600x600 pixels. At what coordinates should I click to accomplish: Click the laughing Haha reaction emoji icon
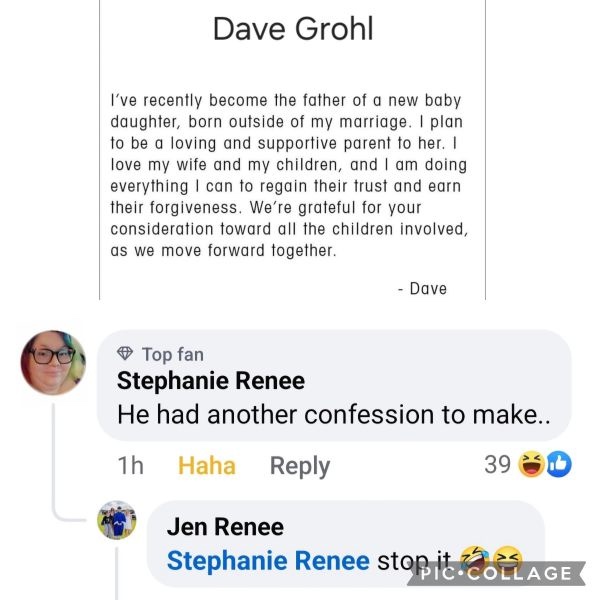pyautogui.click(x=531, y=465)
